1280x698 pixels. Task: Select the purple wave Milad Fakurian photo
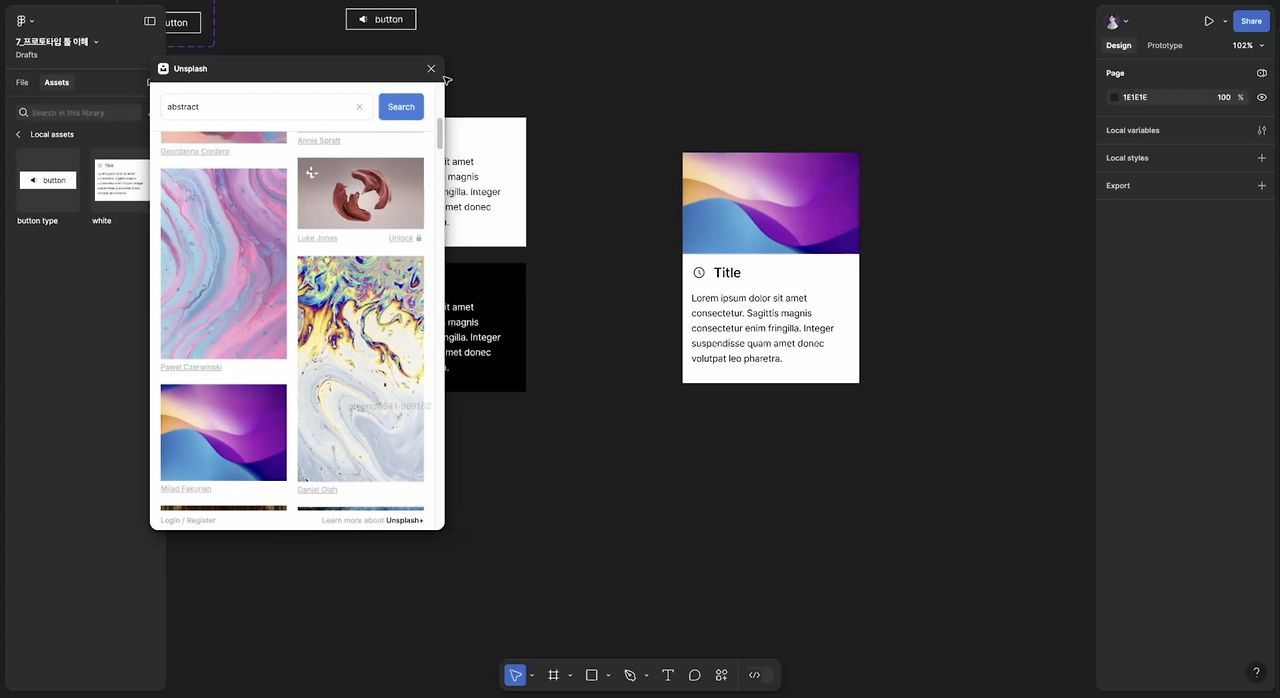click(223, 433)
